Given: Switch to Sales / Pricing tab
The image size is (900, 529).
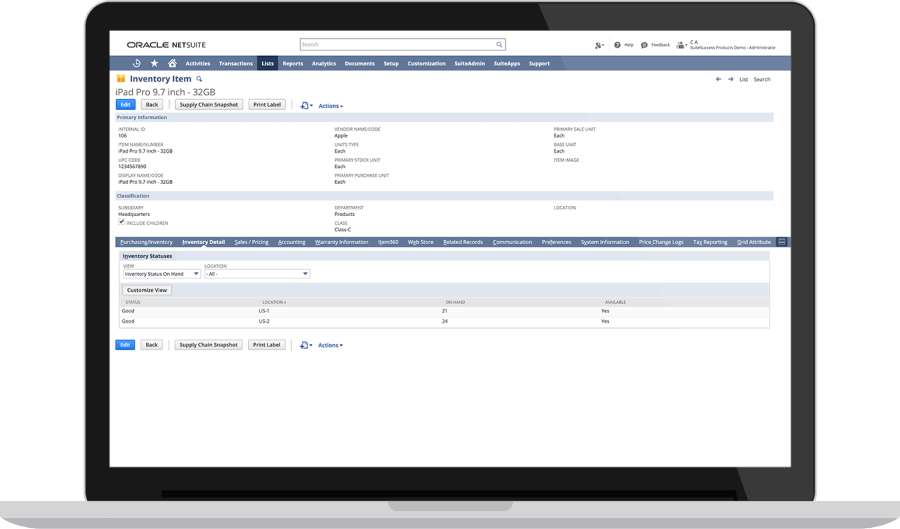Looking at the screenshot, I should (x=251, y=242).
